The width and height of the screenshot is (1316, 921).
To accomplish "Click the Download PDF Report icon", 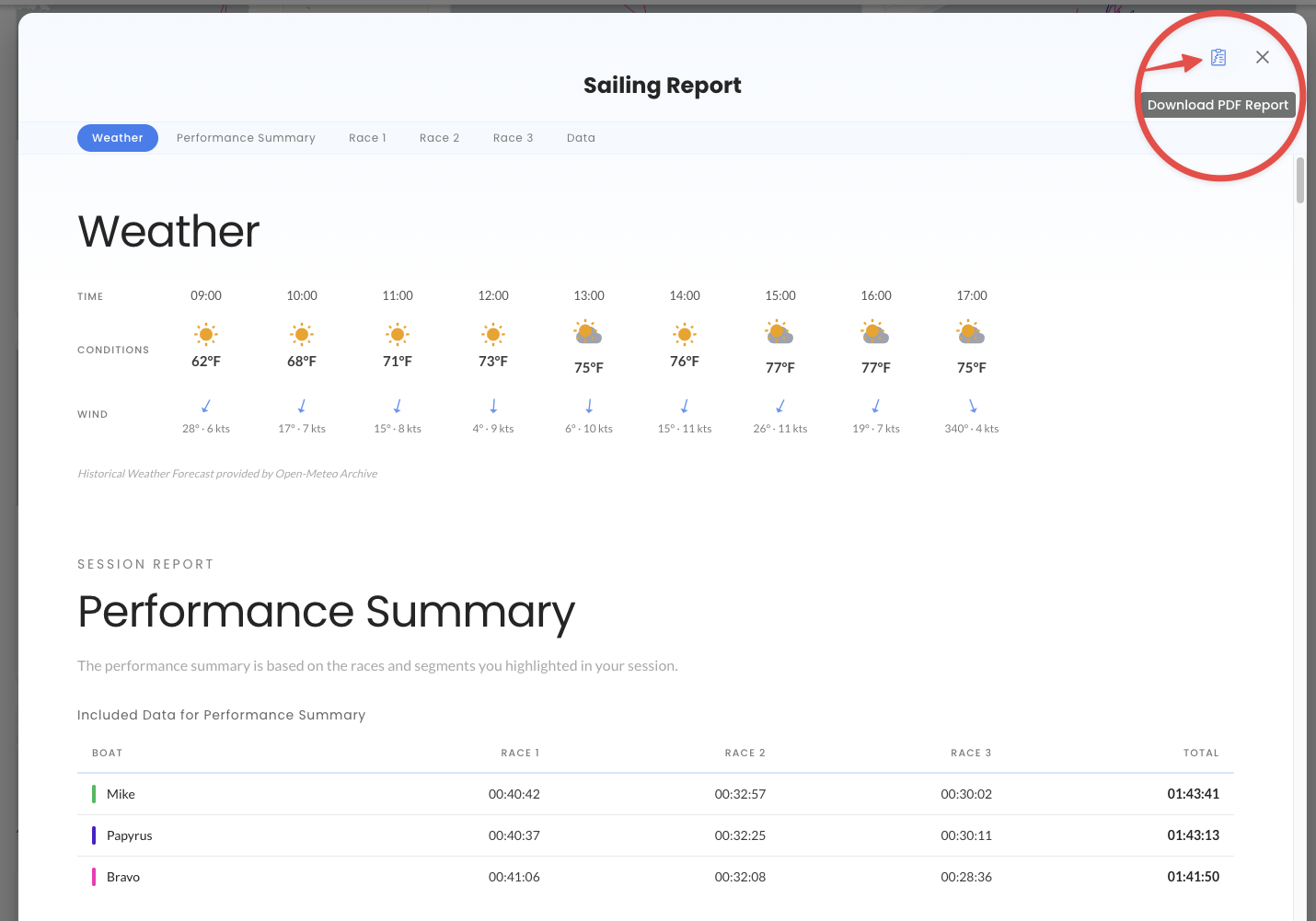I will [1218, 57].
